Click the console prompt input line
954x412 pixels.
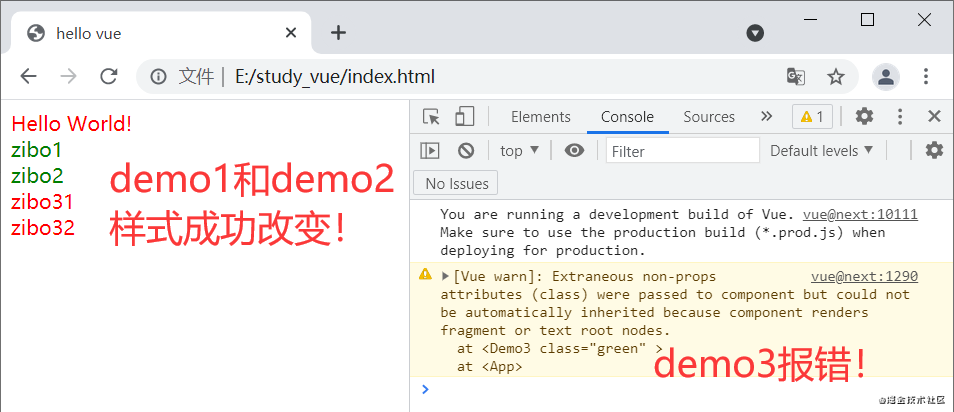click(681, 389)
